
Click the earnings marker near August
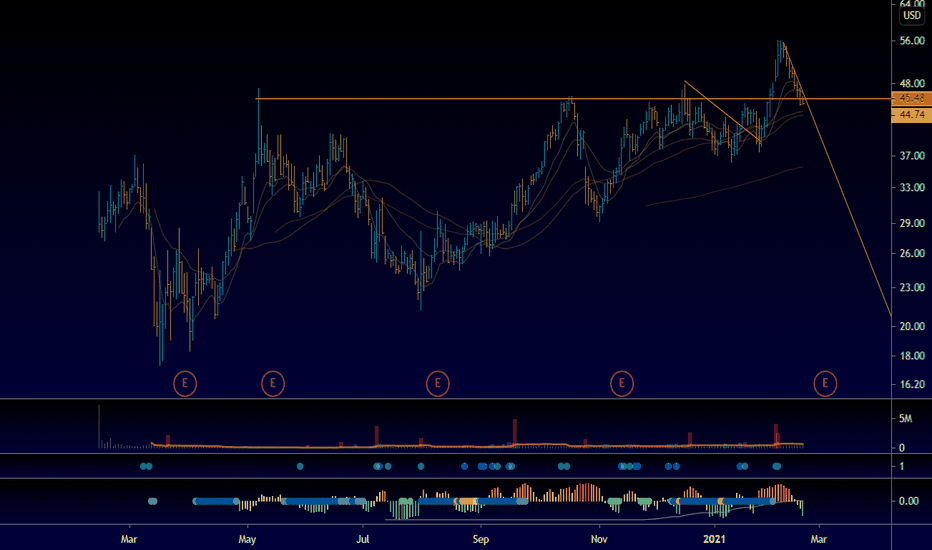tap(437, 384)
